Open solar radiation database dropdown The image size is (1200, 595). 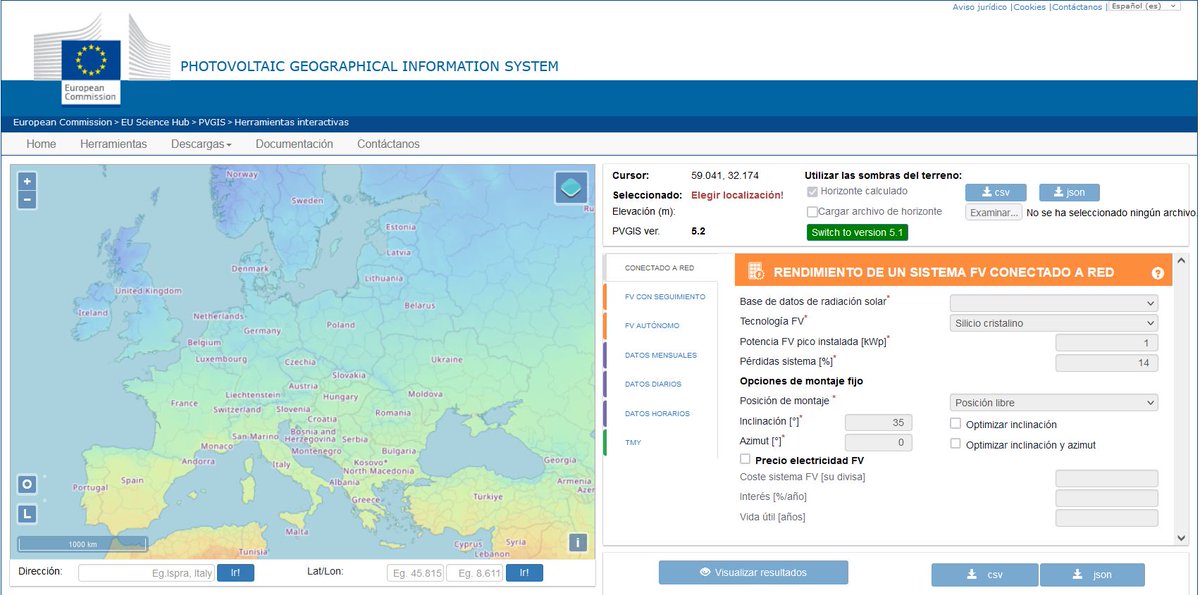(x=1053, y=303)
